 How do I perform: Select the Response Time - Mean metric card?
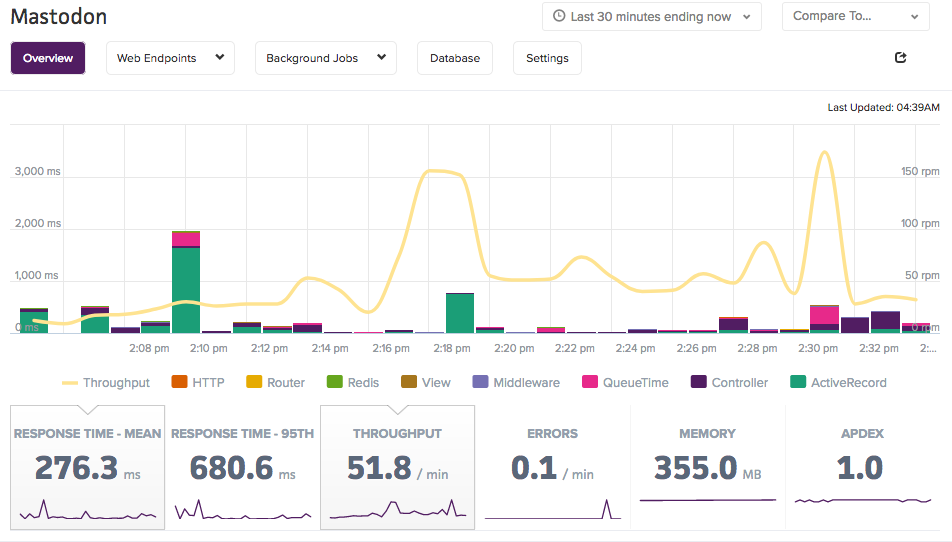(87, 467)
